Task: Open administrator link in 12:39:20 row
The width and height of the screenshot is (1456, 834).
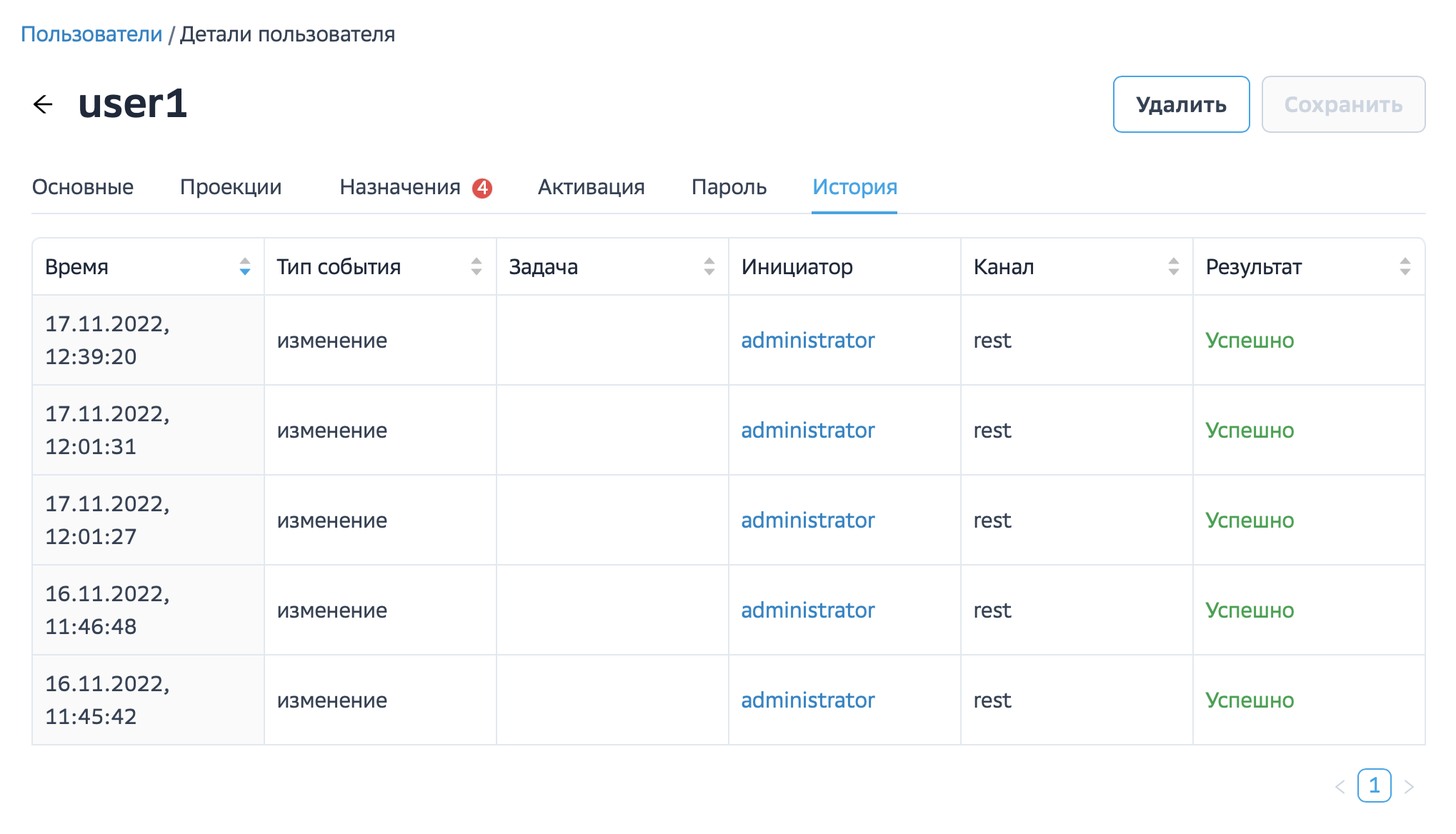Action: point(807,341)
